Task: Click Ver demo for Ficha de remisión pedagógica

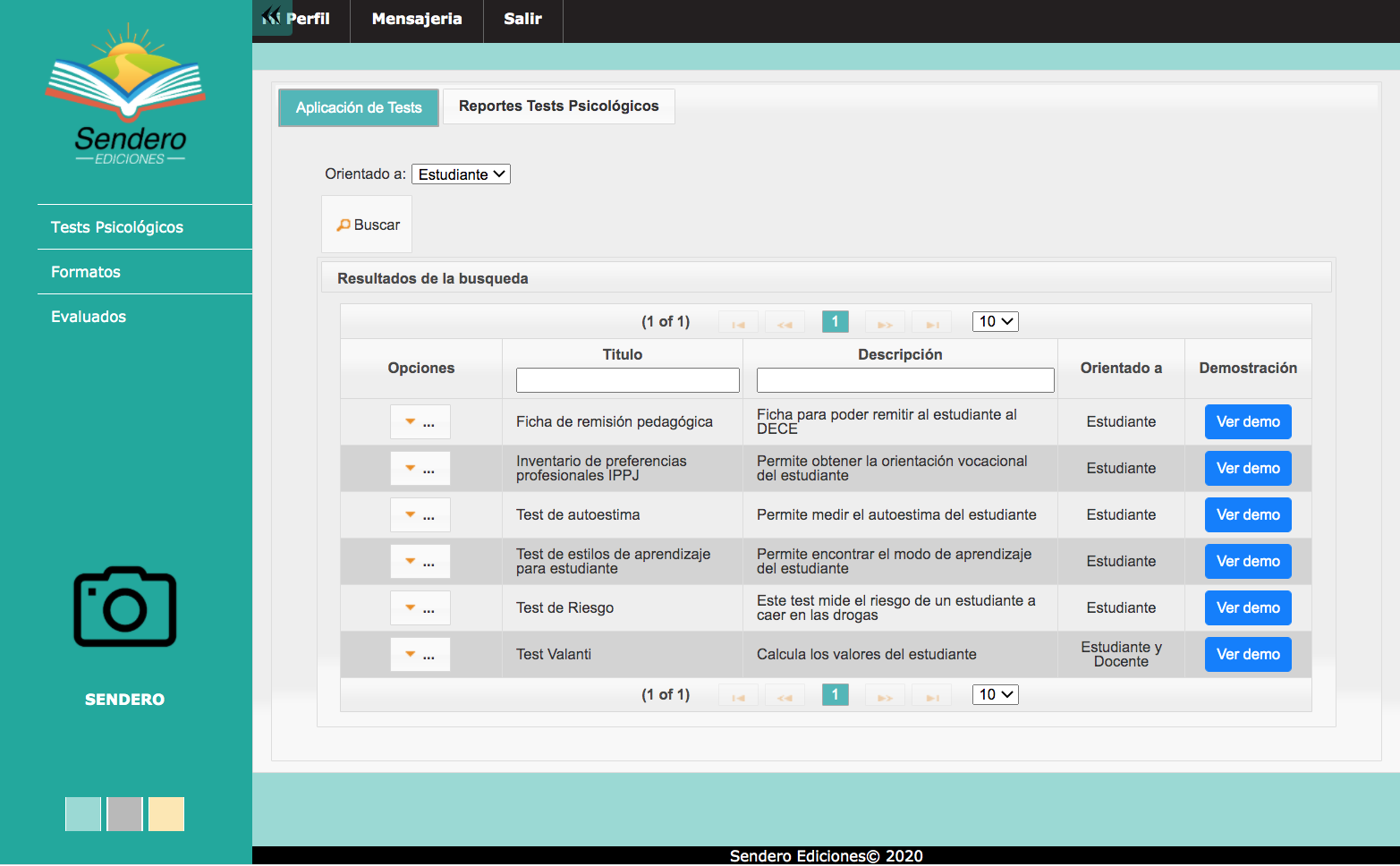Action: 1247,422
